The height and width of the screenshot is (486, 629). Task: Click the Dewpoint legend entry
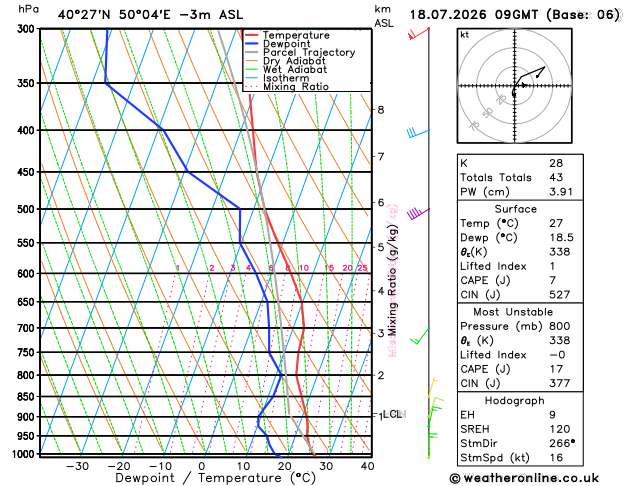(x=286, y=44)
